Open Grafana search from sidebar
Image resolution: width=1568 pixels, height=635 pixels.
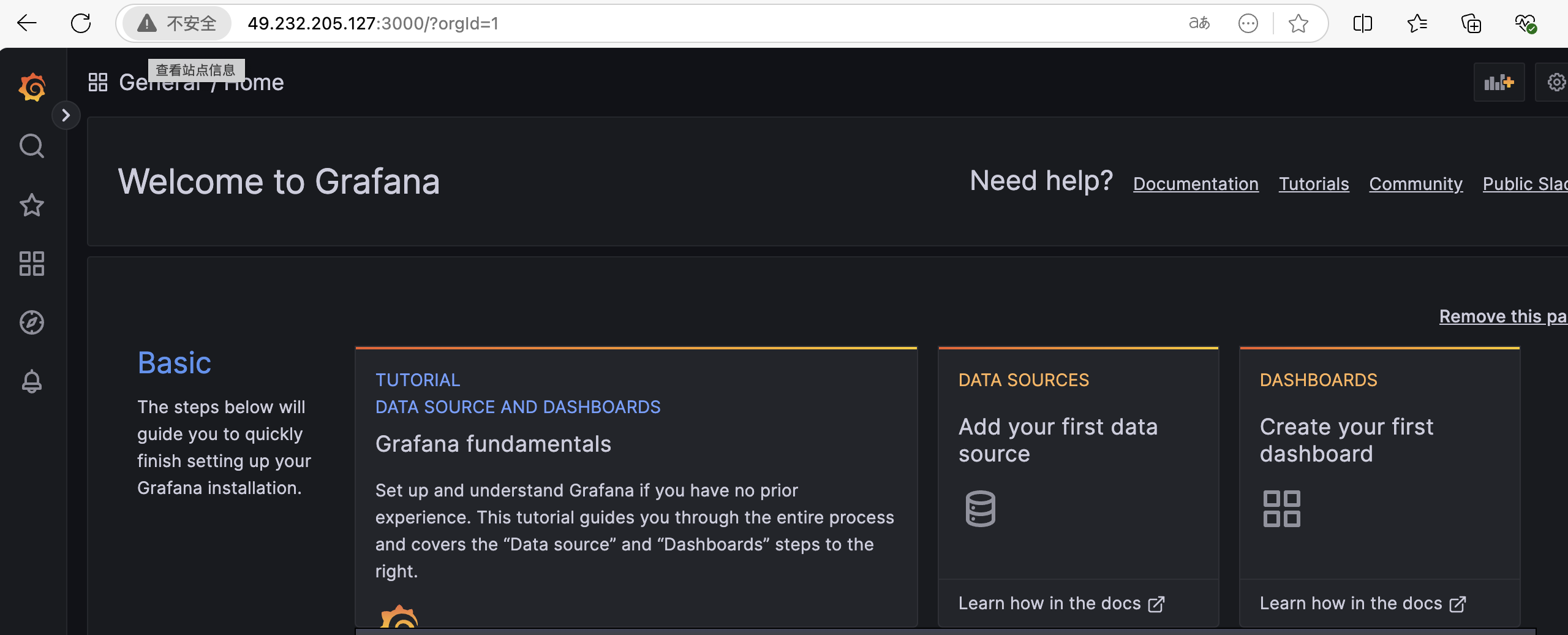[32, 146]
